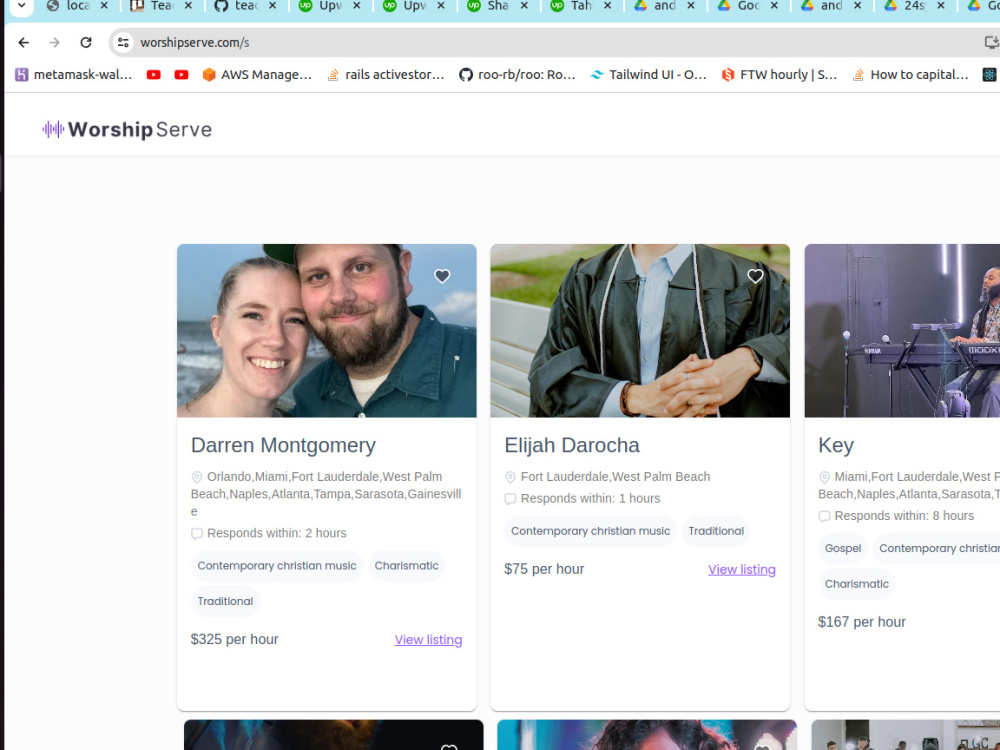Click Darren's Contemporary christian music tag
Viewport: 1000px width, 750px height.
coord(277,566)
